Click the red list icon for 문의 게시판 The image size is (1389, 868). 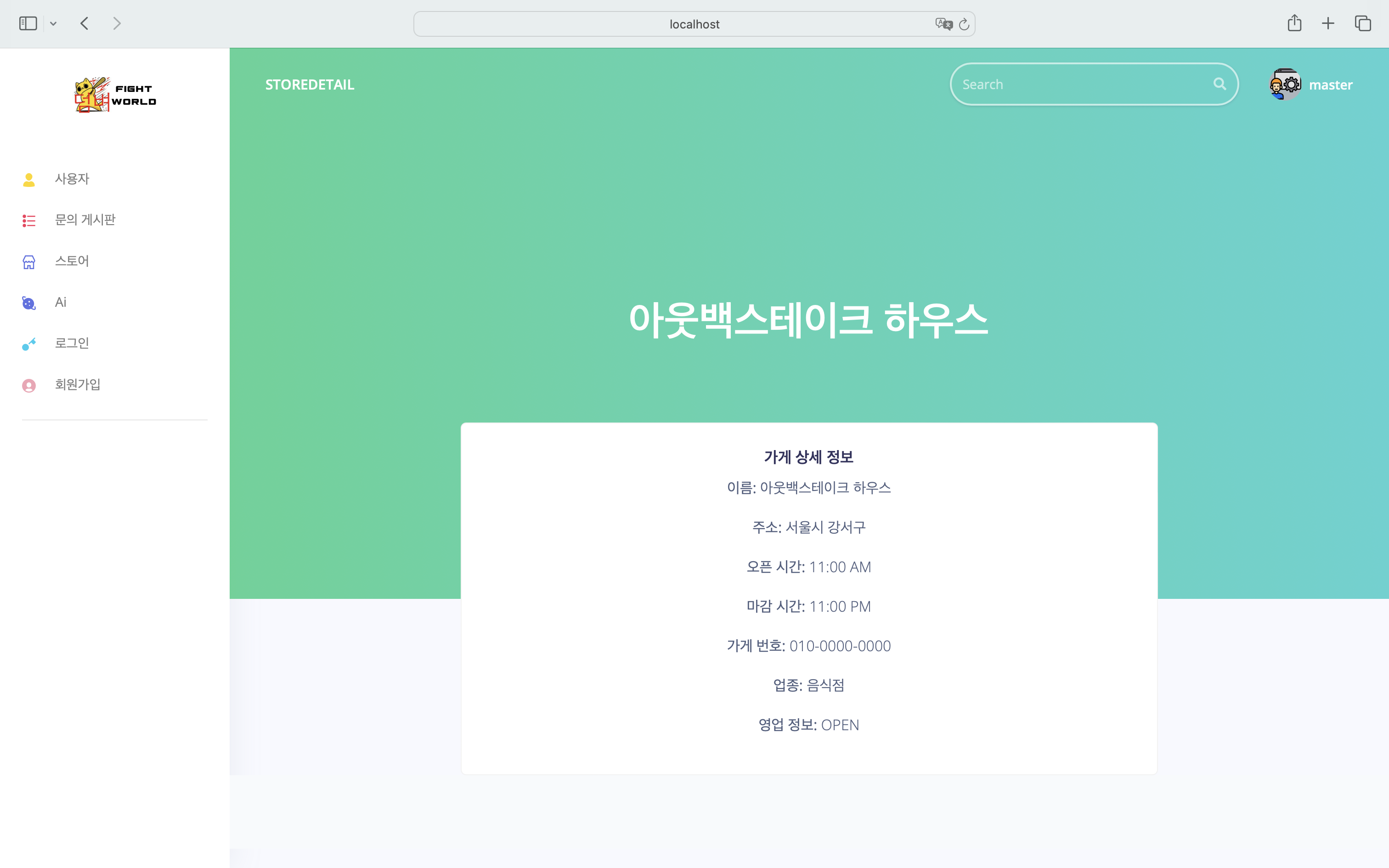28,220
